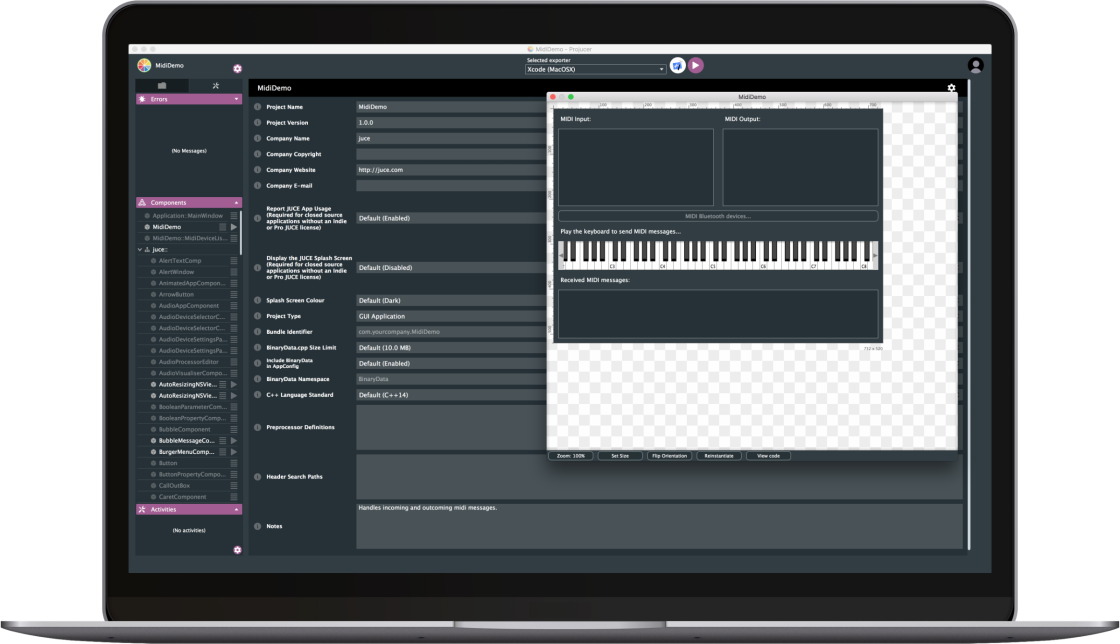Collapse the juce:: tree node
Screen dimensions: 1120x644
(x=141, y=249)
